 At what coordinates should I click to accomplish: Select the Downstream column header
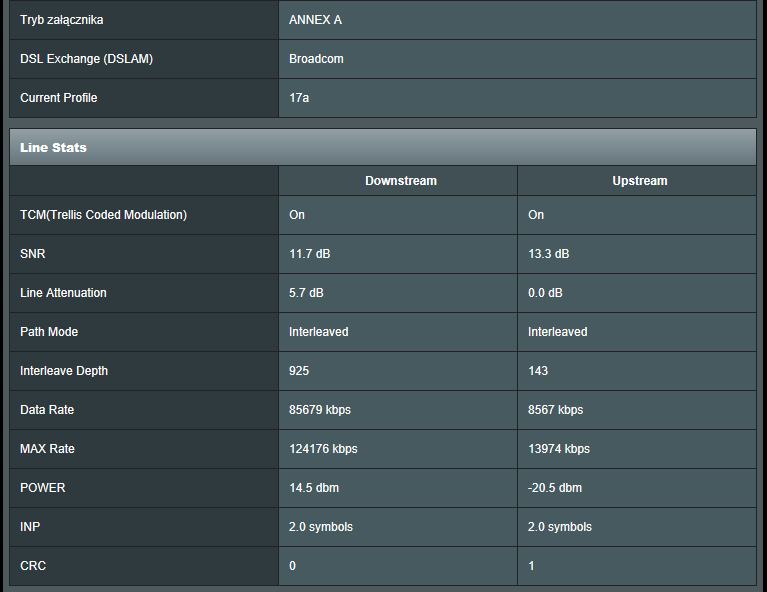(x=400, y=181)
